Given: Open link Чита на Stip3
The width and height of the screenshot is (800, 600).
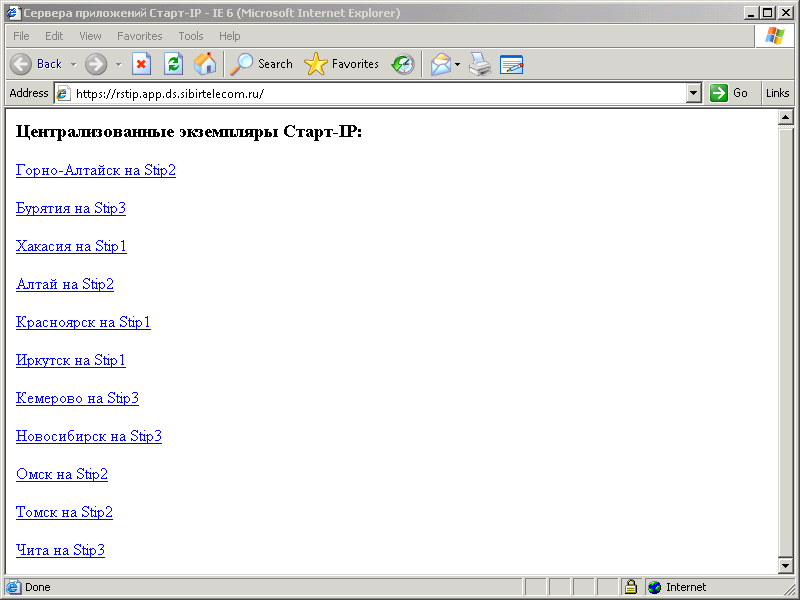Looking at the screenshot, I should pos(60,550).
